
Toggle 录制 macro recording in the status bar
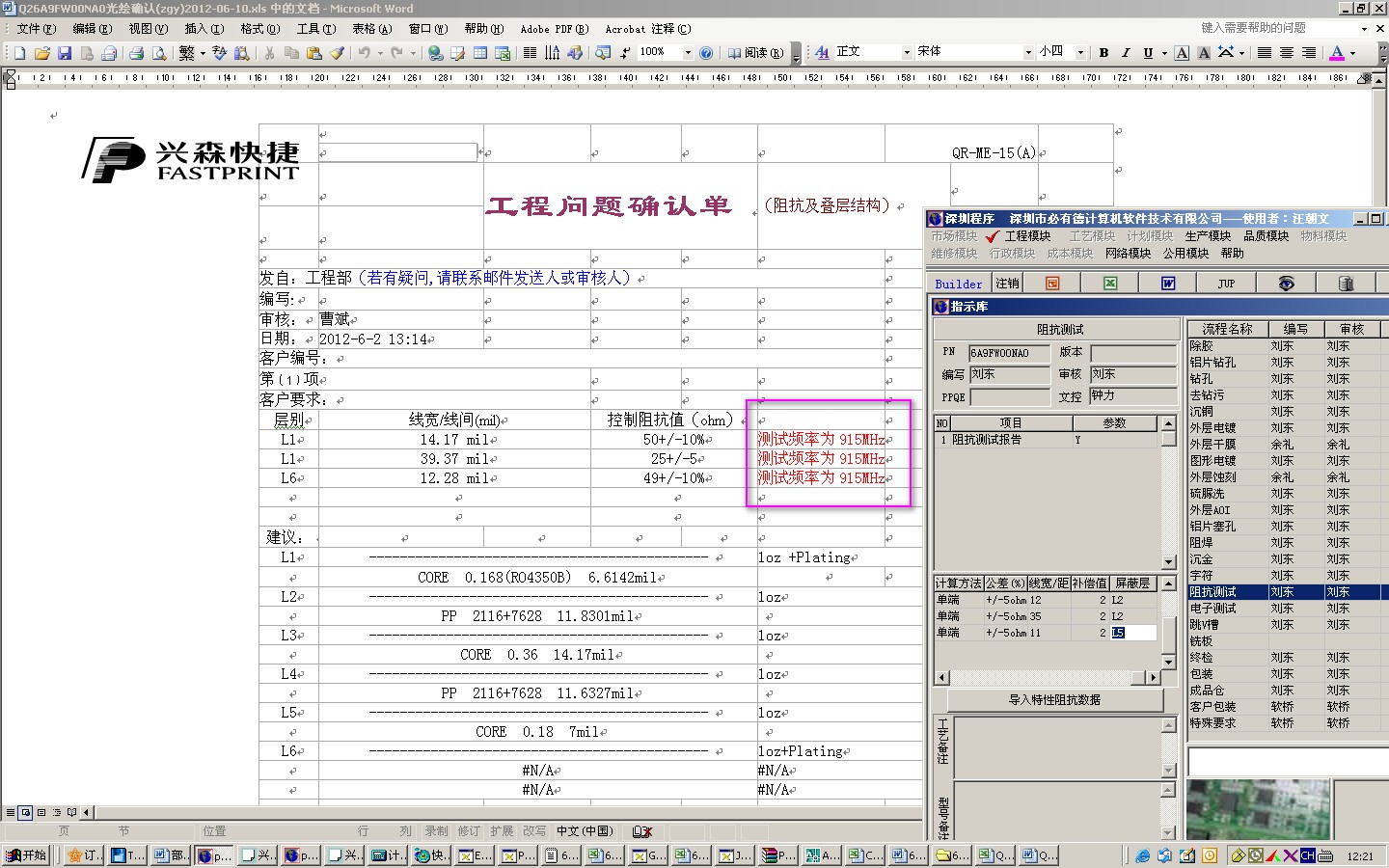tap(436, 831)
